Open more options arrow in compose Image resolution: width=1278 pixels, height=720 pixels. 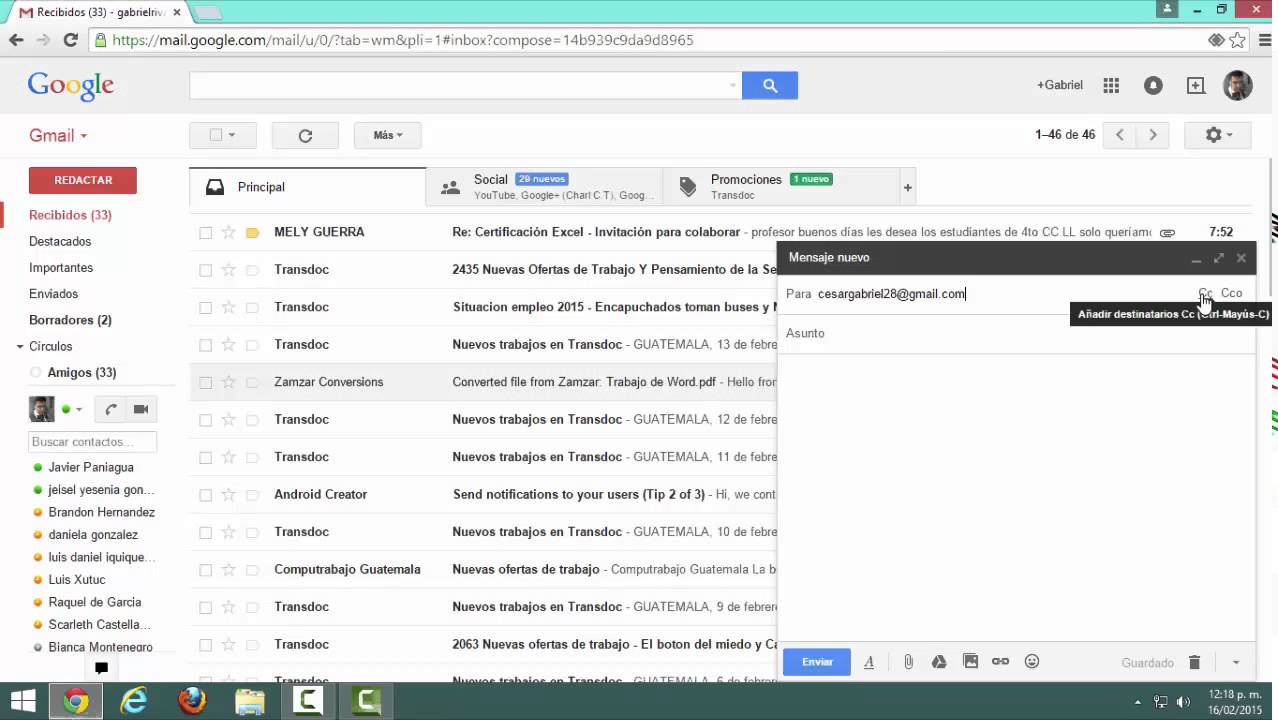1236,662
